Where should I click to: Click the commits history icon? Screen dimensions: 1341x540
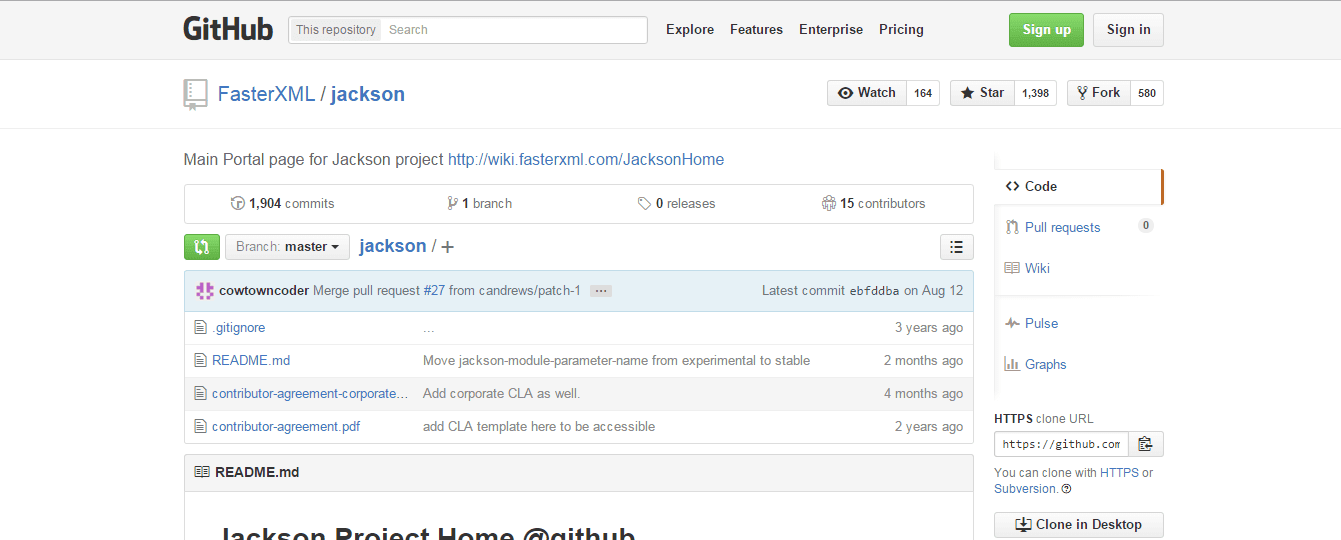[238, 203]
